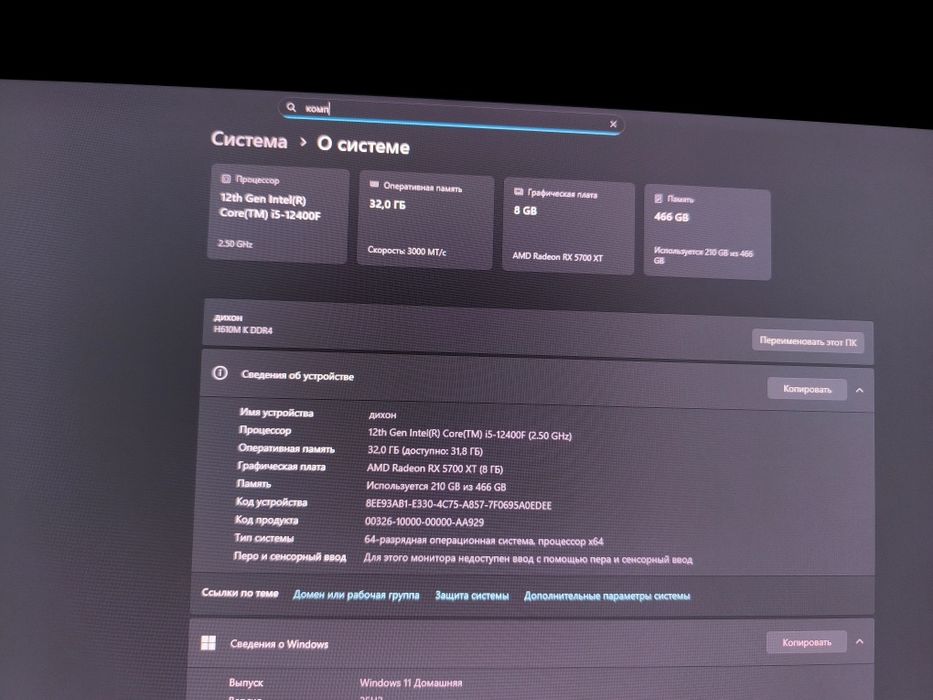Select AMD Radeon RX 5700 XT (8 ГБ) value
This screenshot has height=700, width=933.
(434, 468)
